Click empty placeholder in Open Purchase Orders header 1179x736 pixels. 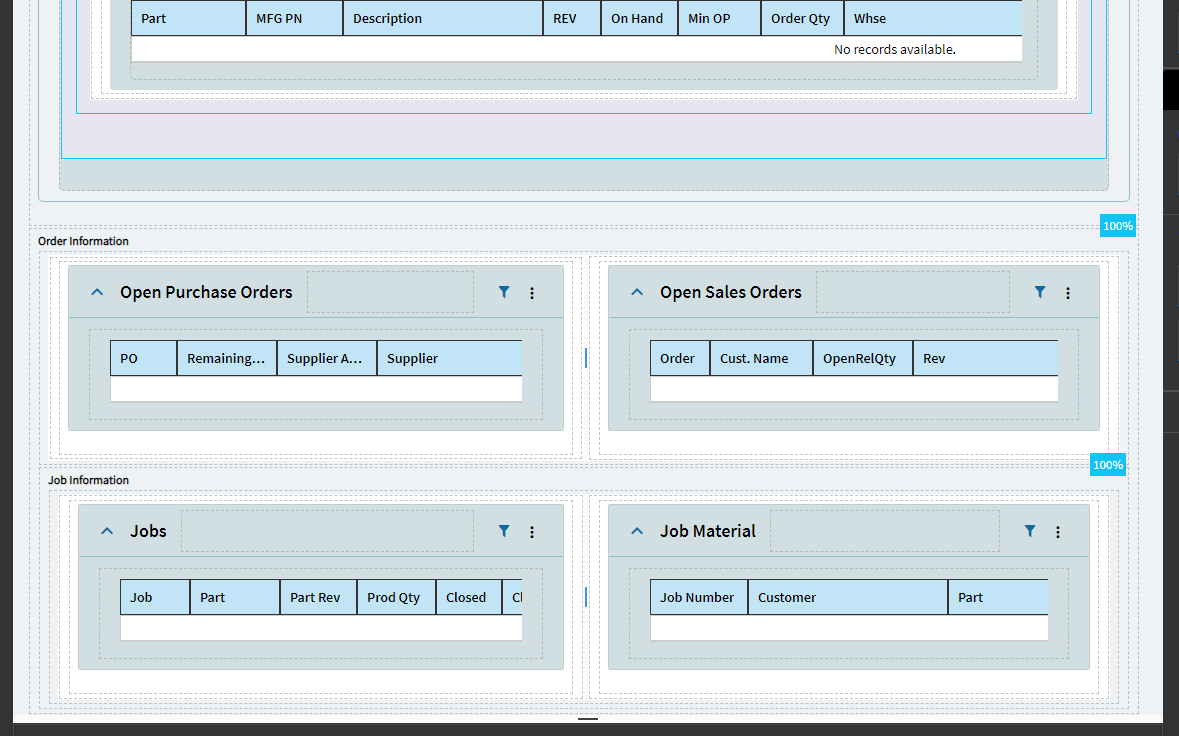click(x=390, y=292)
